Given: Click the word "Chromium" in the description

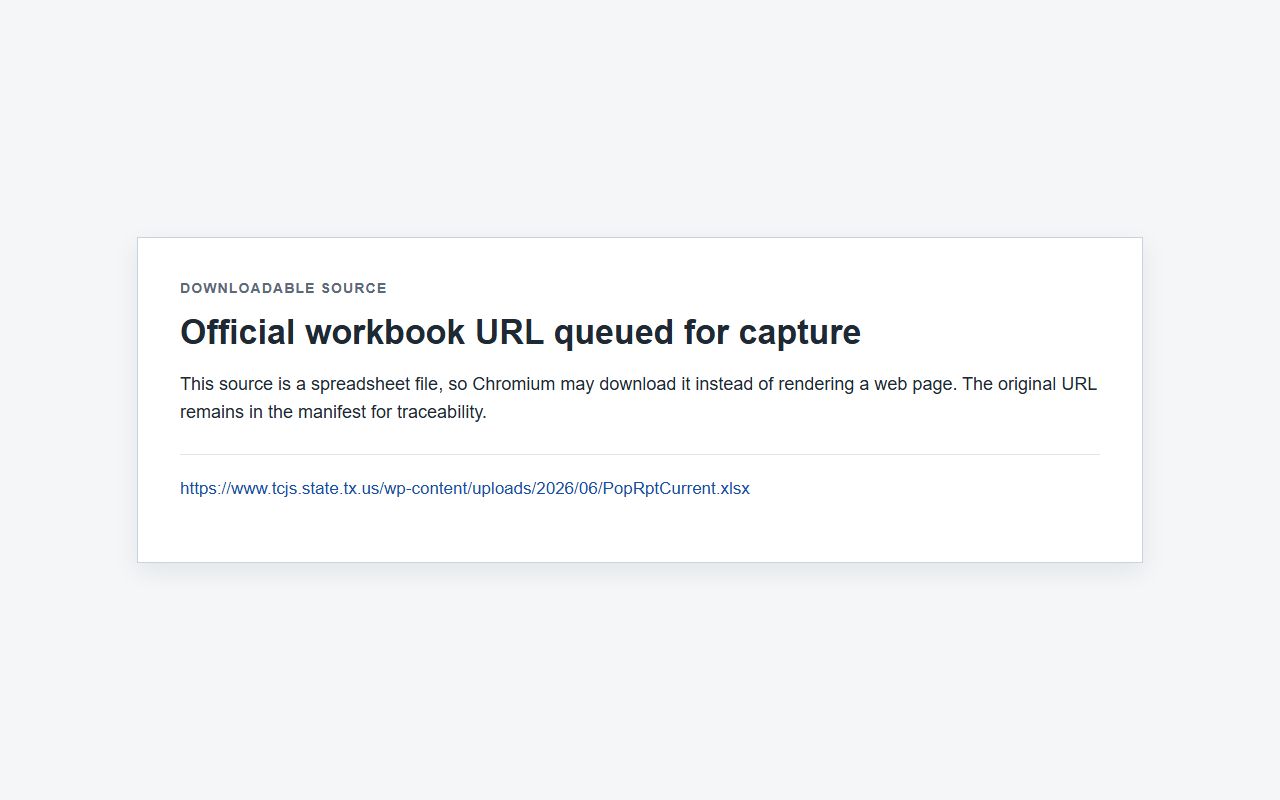Looking at the screenshot, I should coord(513,384).
